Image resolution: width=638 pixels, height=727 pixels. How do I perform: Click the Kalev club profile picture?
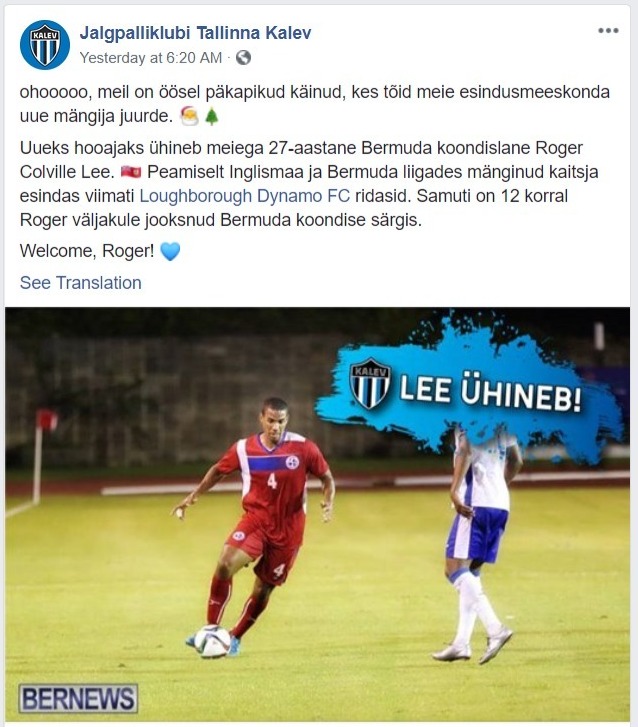coord(45,45)
